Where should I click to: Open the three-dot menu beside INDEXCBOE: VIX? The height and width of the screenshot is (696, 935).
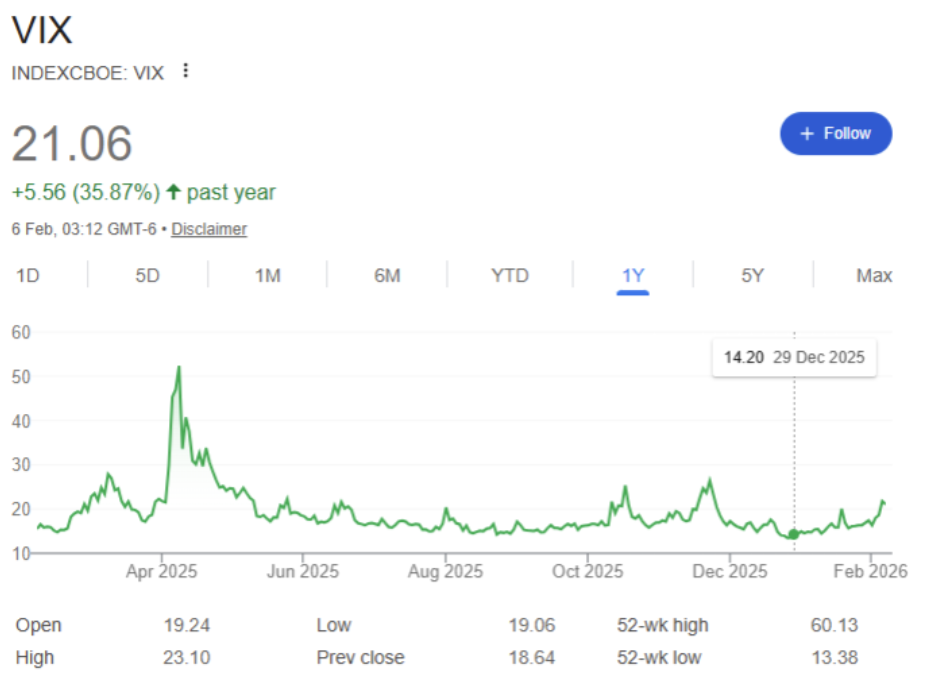click(185, 71)
